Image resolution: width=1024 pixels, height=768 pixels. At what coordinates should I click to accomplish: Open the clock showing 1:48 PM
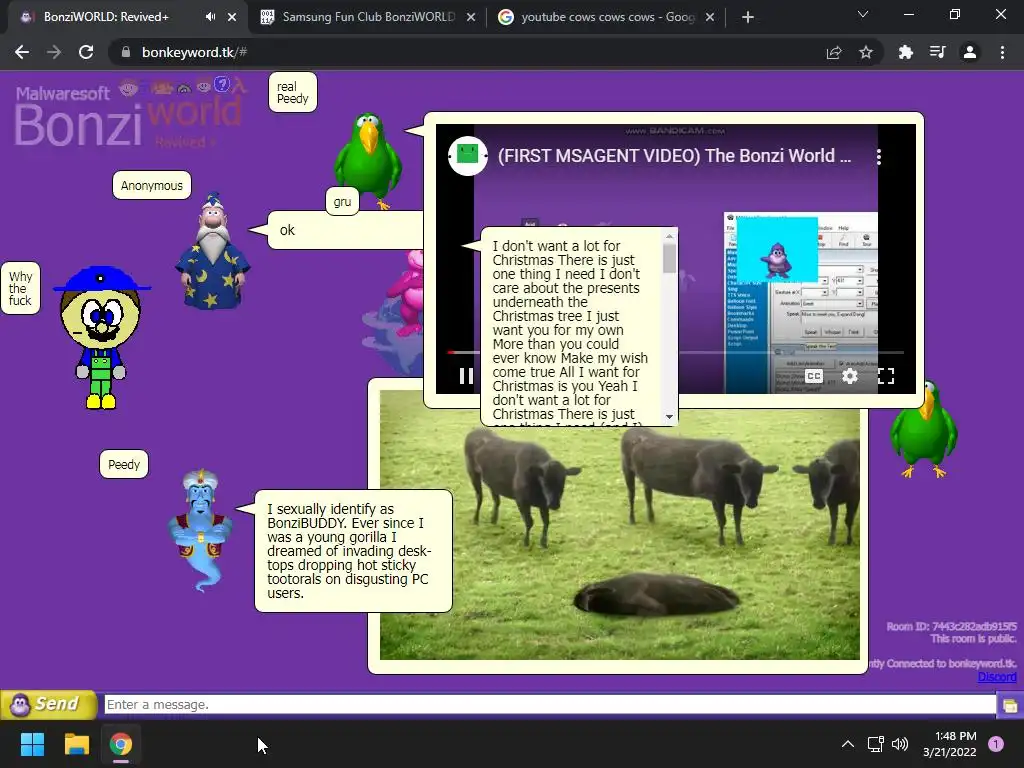point(950,744)
